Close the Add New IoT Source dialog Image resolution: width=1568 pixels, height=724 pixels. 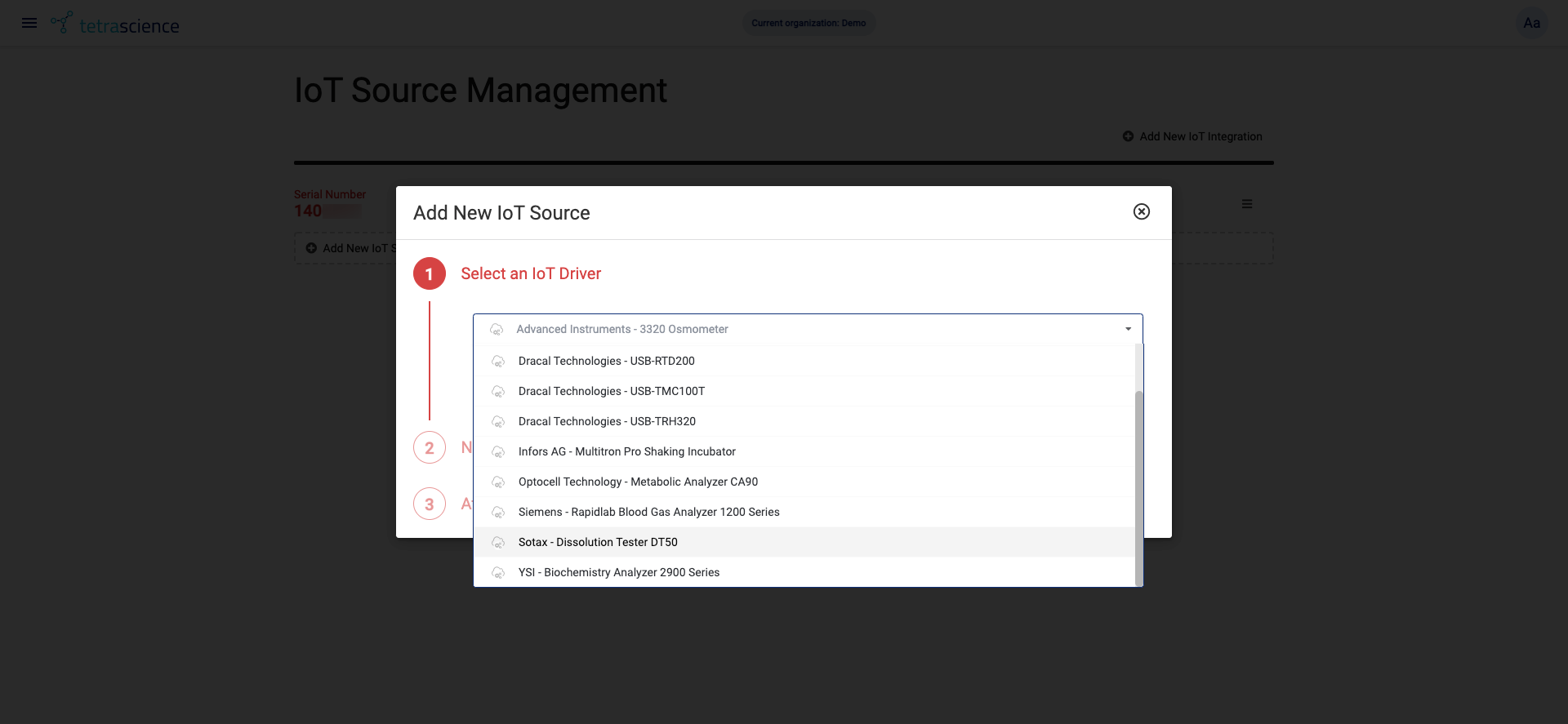[1142, 212]
